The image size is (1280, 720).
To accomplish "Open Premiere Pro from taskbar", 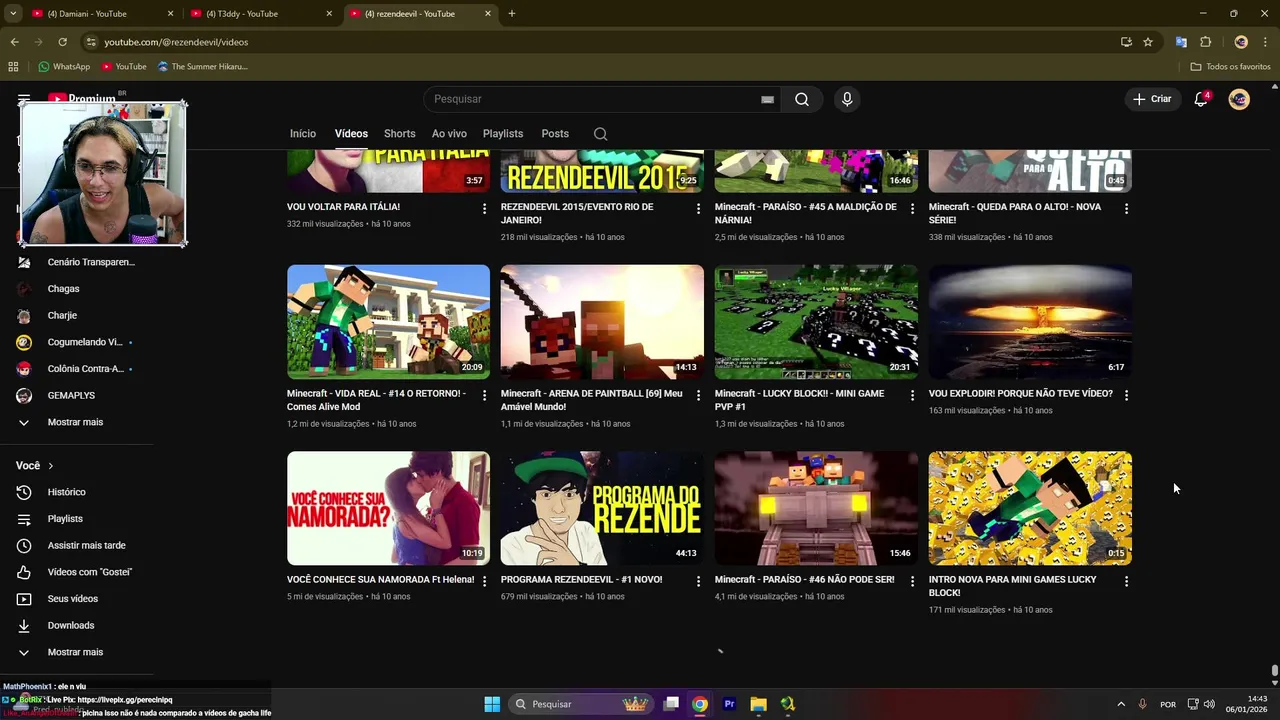I will [x=729, y=704].
